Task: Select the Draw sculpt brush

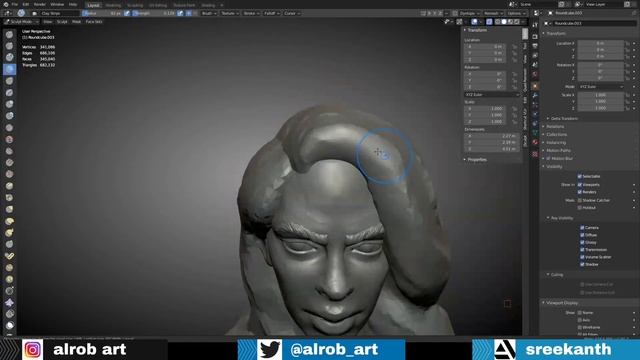Action: pyautogui.click(x=9, y=35)
